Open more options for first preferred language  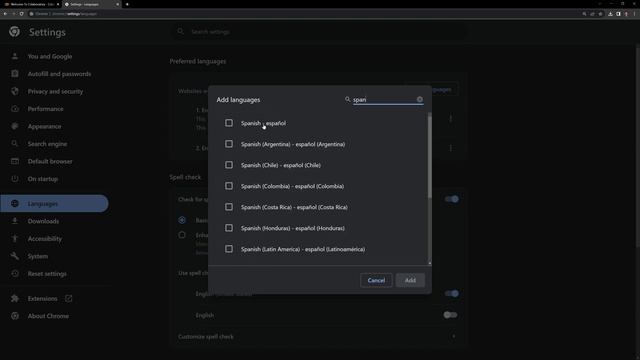pos(451,118)
